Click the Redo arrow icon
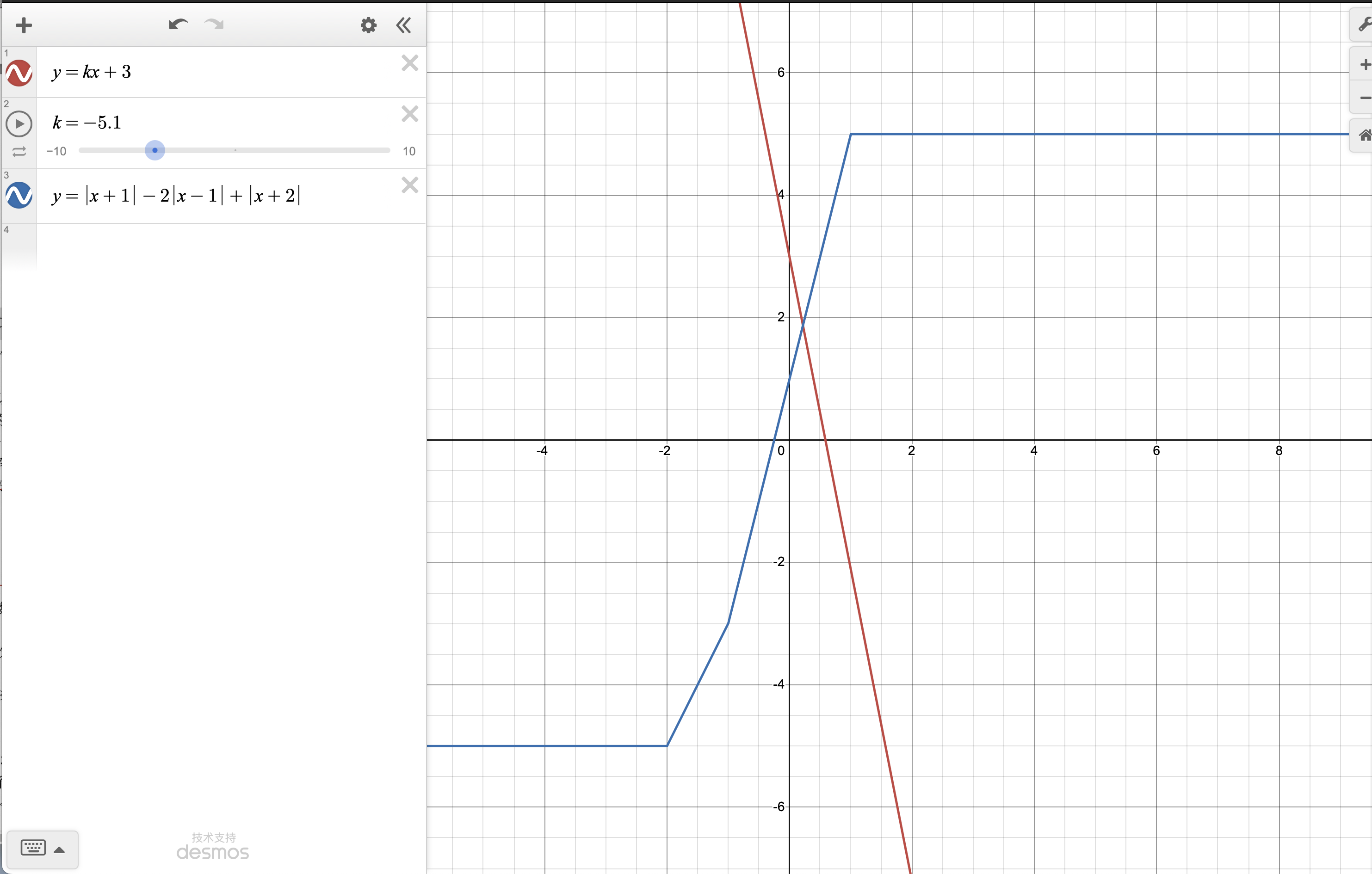 coord(214,25)
